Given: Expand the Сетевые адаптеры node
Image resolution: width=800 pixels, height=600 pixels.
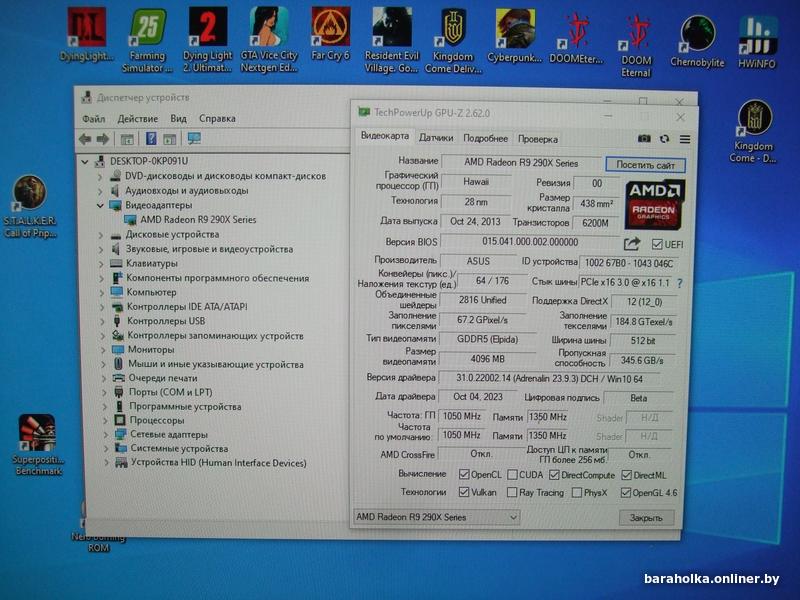Looking at the screenshot, I should (106, 435).
